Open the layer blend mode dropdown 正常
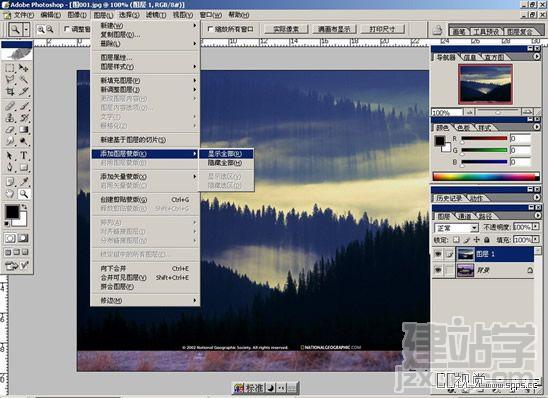 tap(456, 228)
